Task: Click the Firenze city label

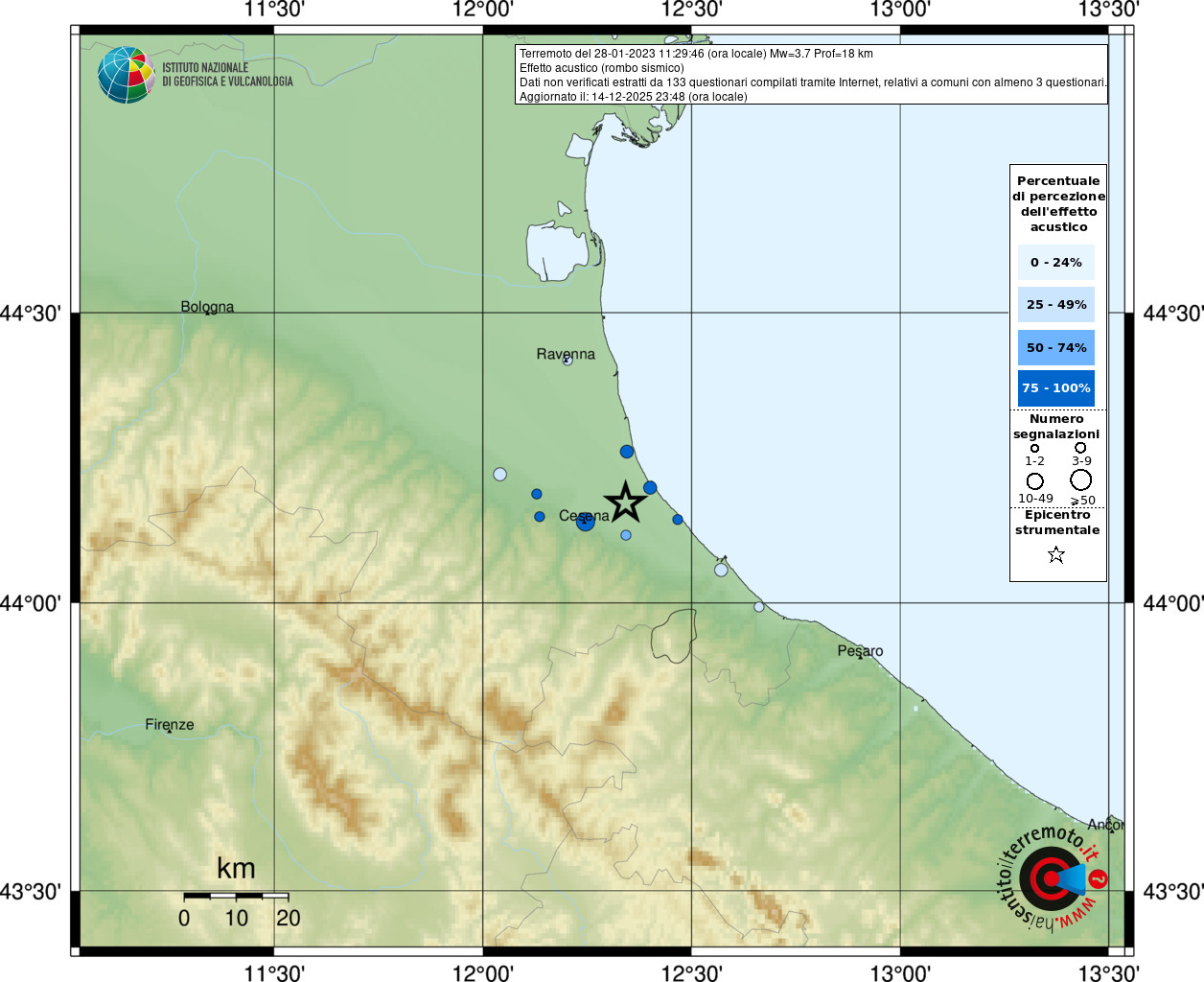Action: click(170, 724)
